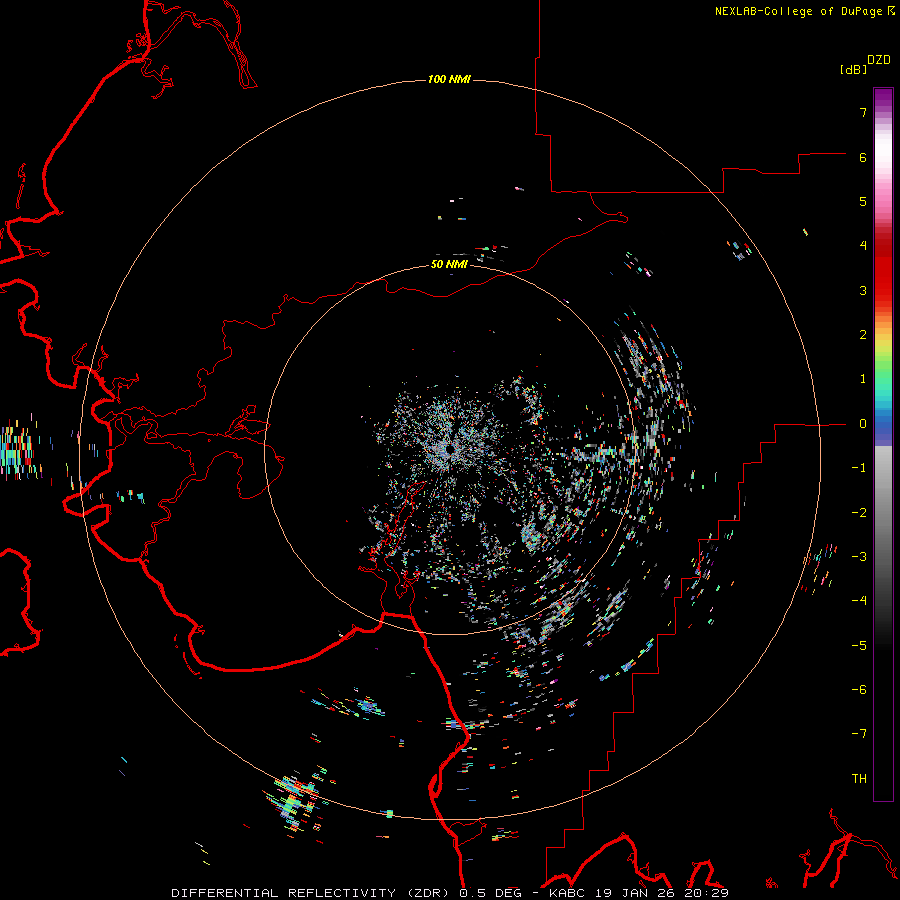Click the -6 value on the scale

[859, 690]
